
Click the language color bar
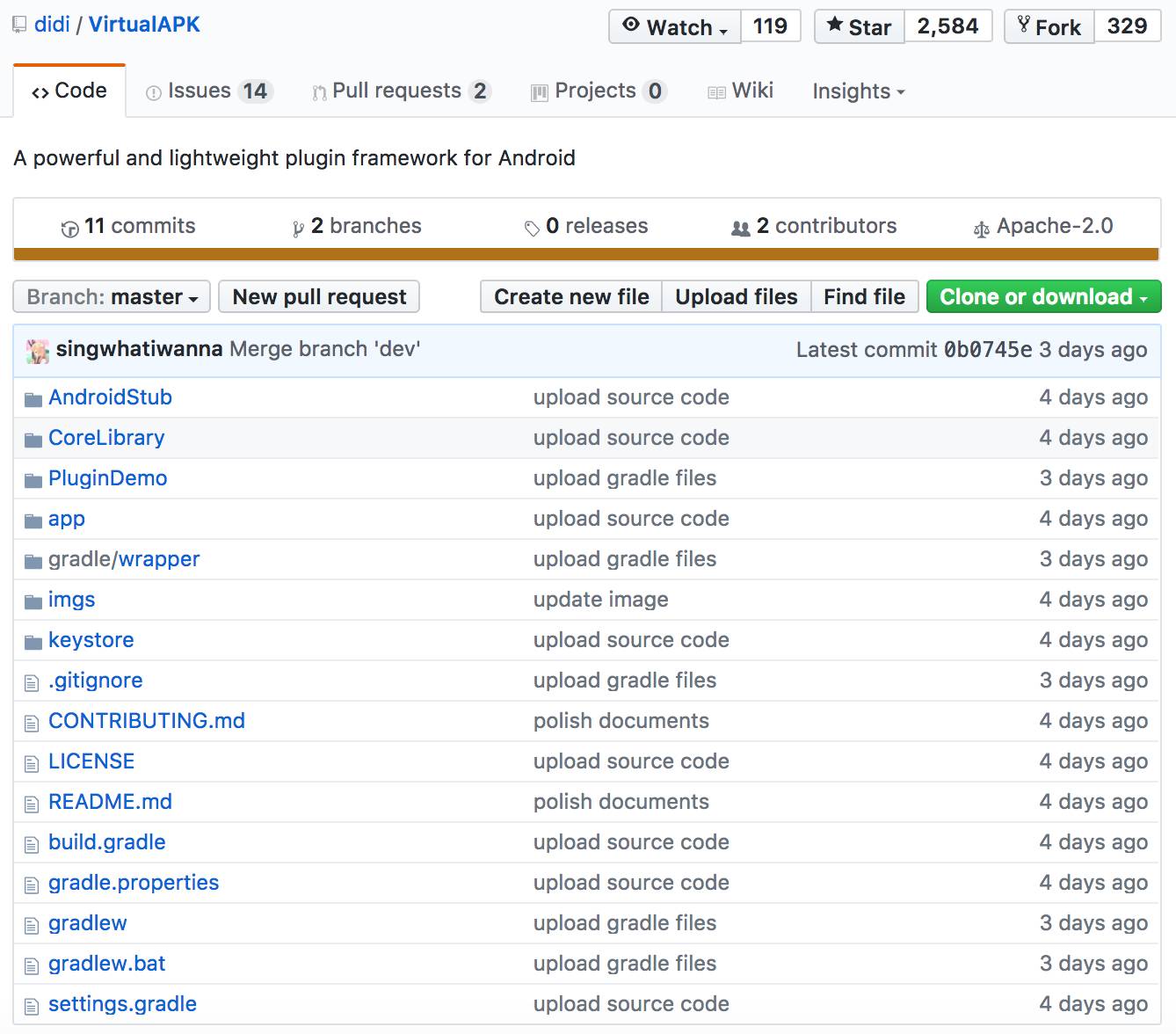(x=586, y=255)
